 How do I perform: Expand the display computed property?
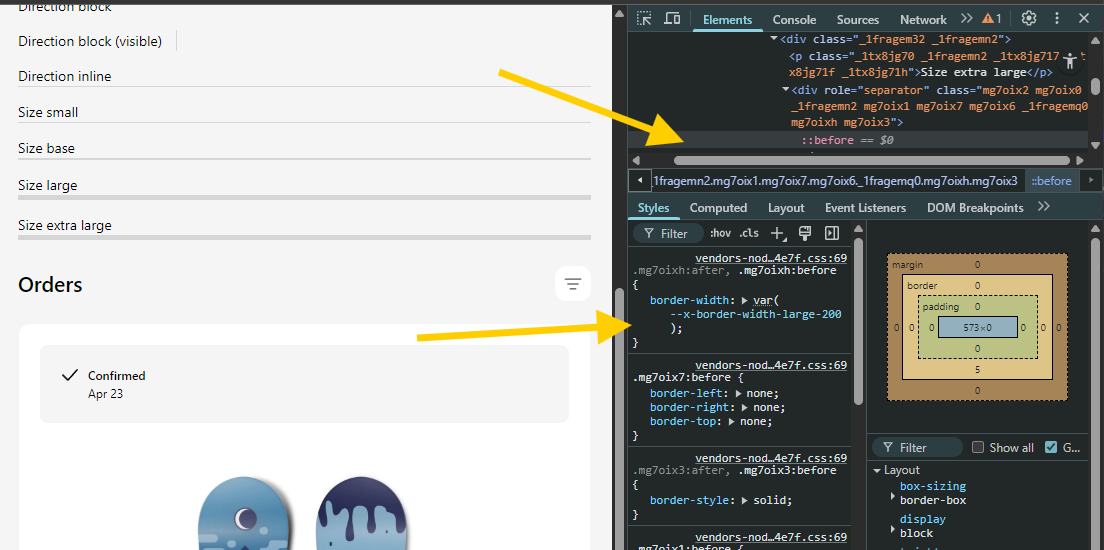pyautogui.click(x=893, y=529)
